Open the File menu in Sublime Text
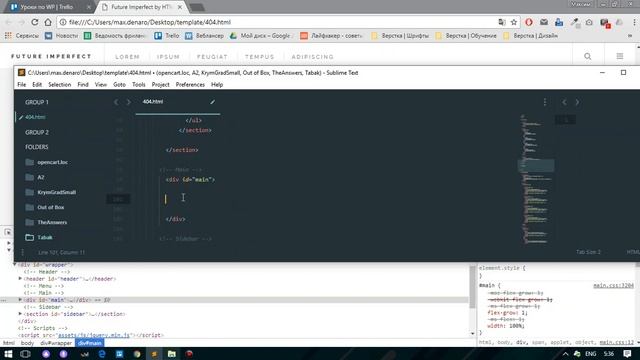 pyautogui.click(x=22, y=84)
